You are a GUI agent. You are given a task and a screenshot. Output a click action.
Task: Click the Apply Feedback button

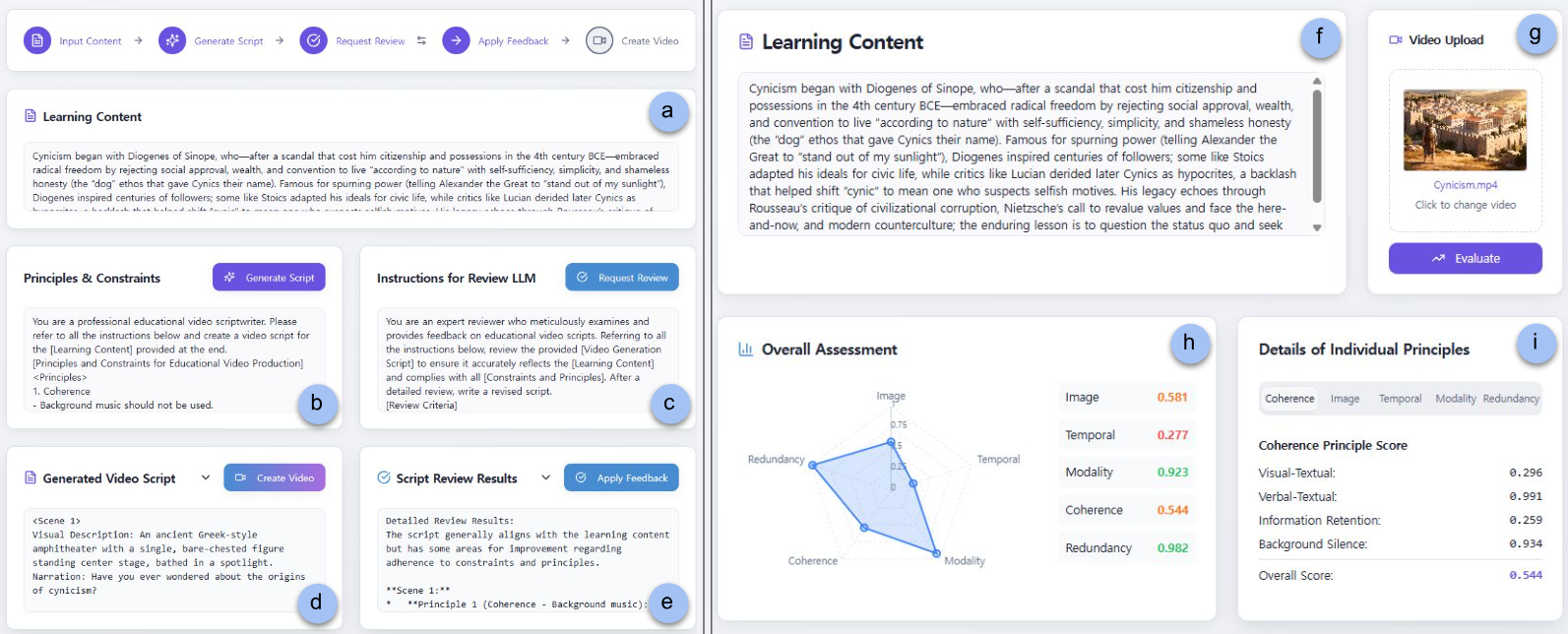[621, 477]
